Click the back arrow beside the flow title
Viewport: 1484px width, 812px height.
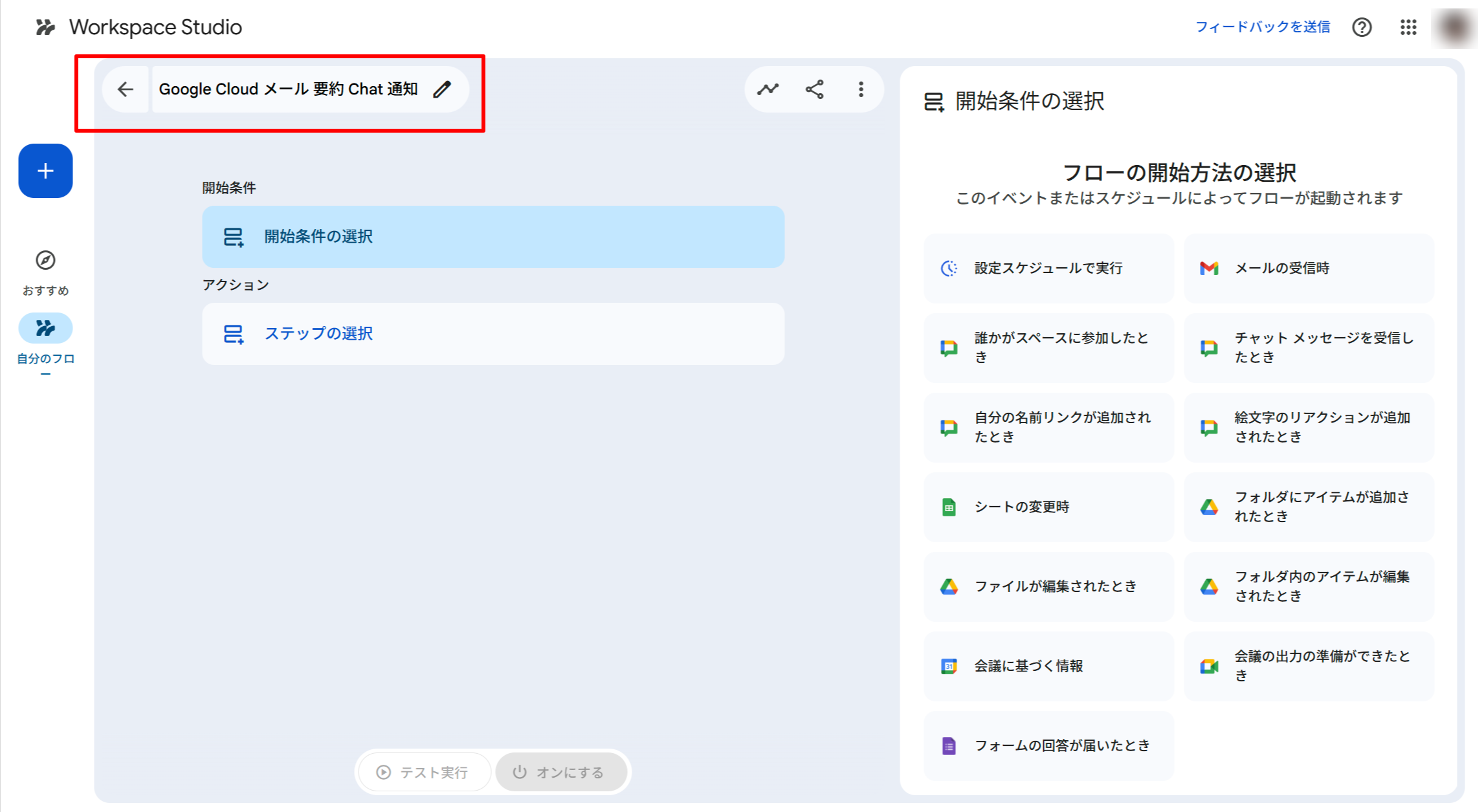pos(126,89)
